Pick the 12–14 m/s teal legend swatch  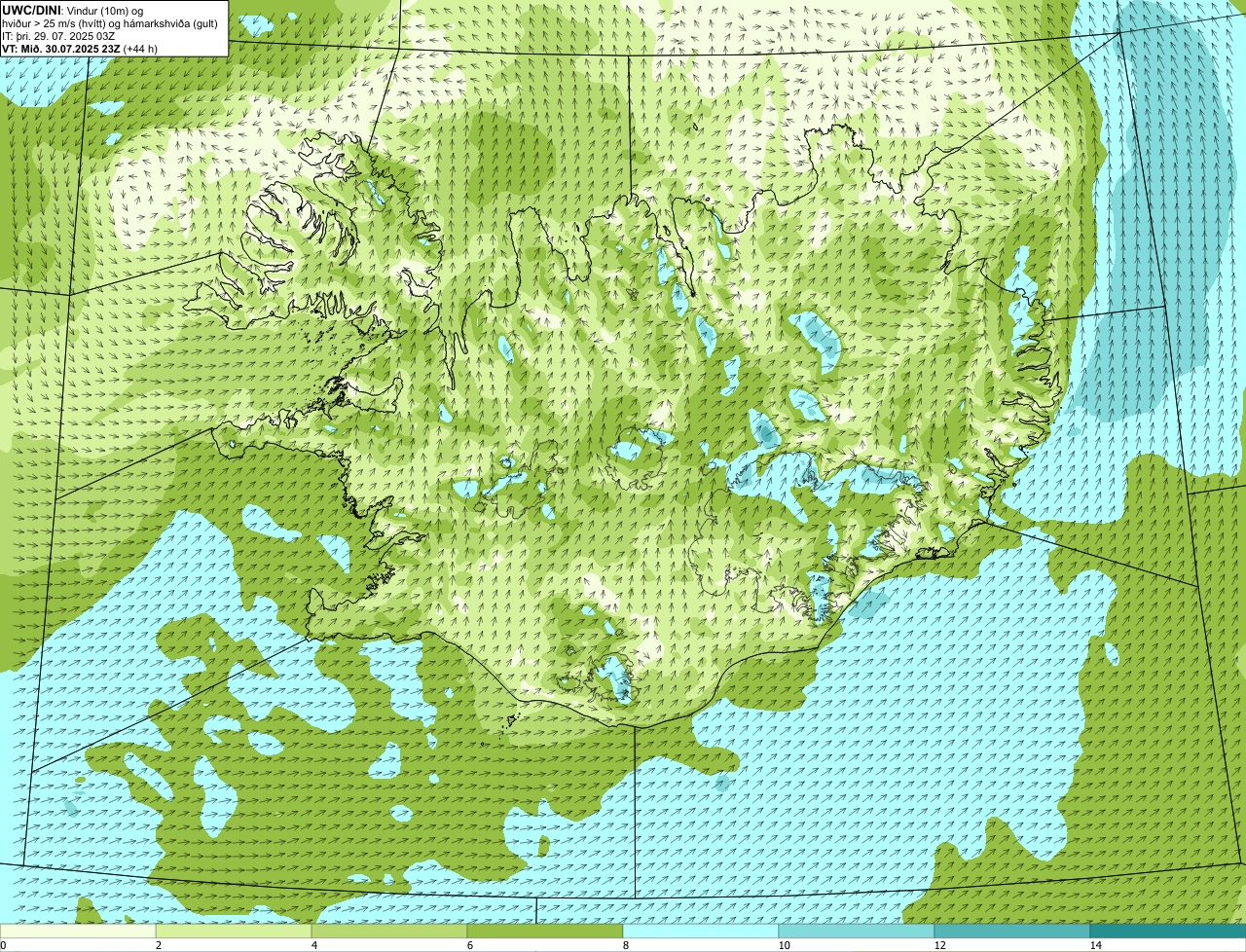coord(1012,931)
